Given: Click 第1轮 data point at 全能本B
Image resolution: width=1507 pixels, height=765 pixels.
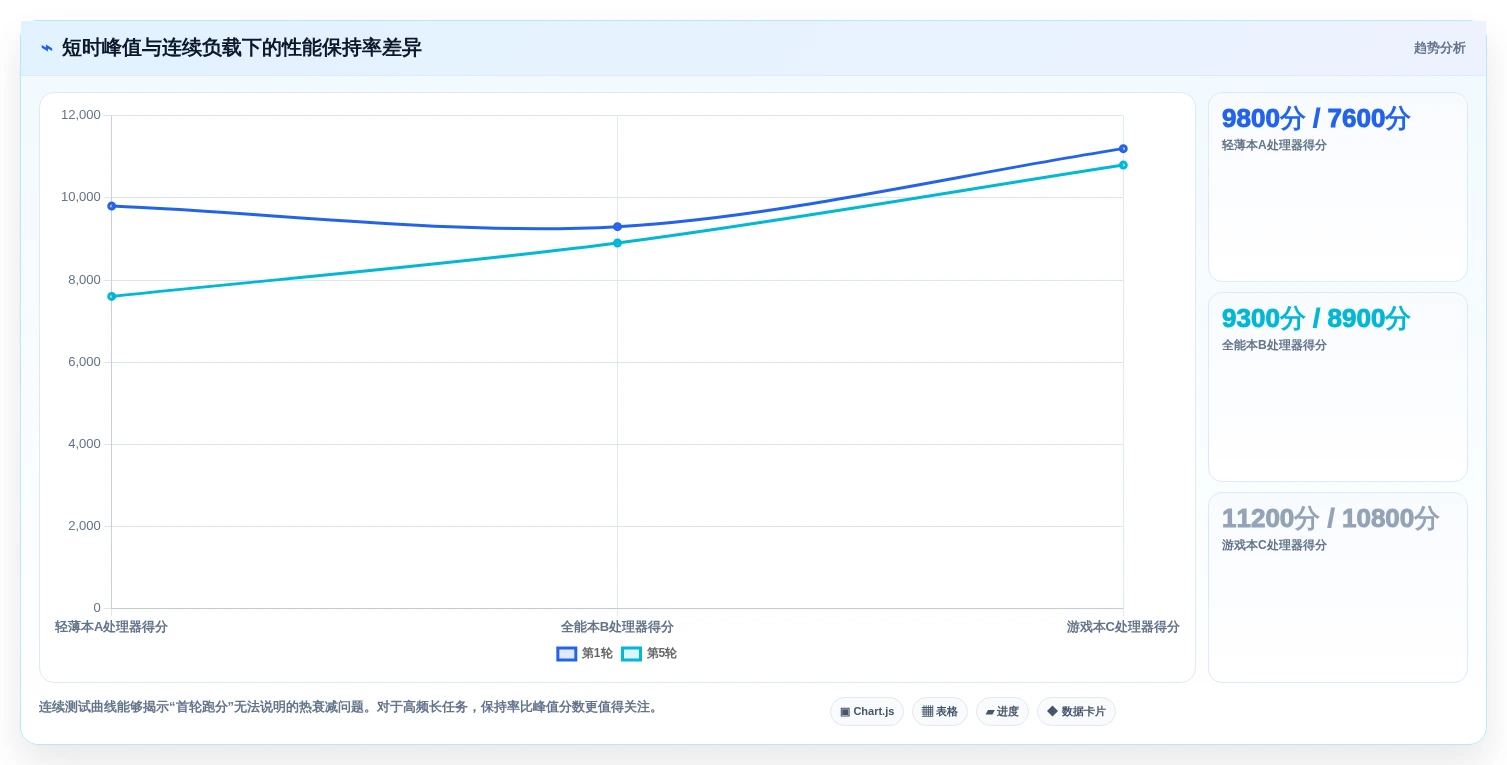Looking at the screenshot, I should tap(617, 227).
